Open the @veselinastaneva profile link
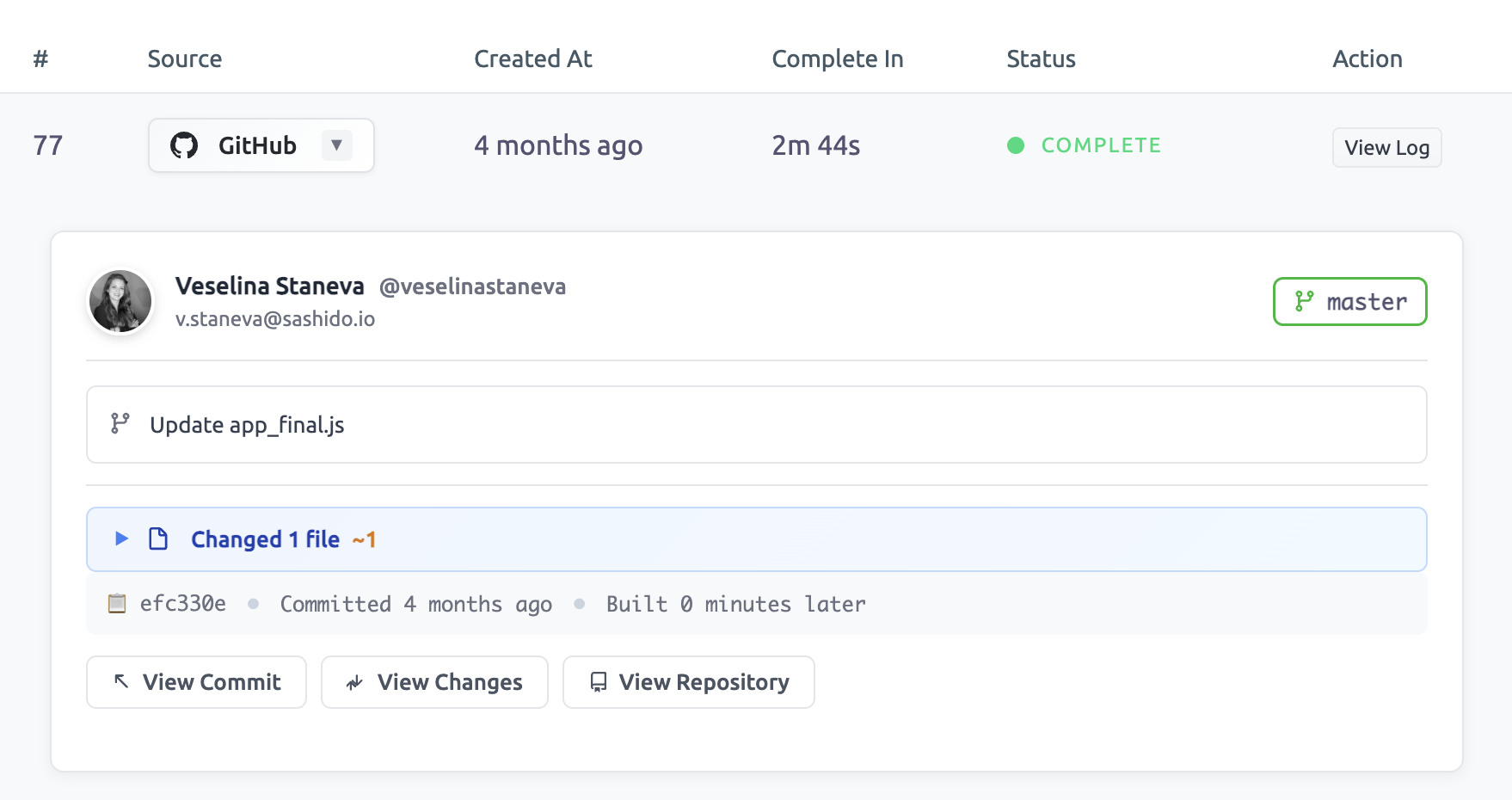The height and width of the screenshot is (800, 1512). coord(473,286)
